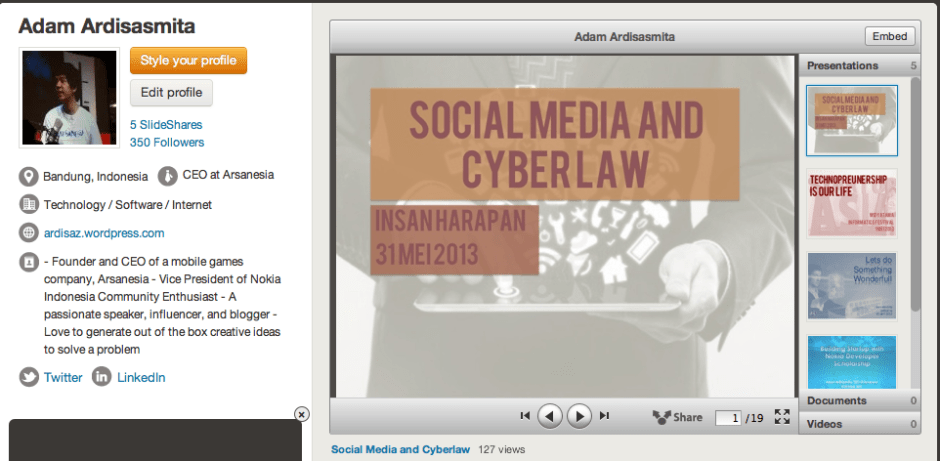The image size is (940, 461).
Task: Click the globe website icon
Action: 28,233
